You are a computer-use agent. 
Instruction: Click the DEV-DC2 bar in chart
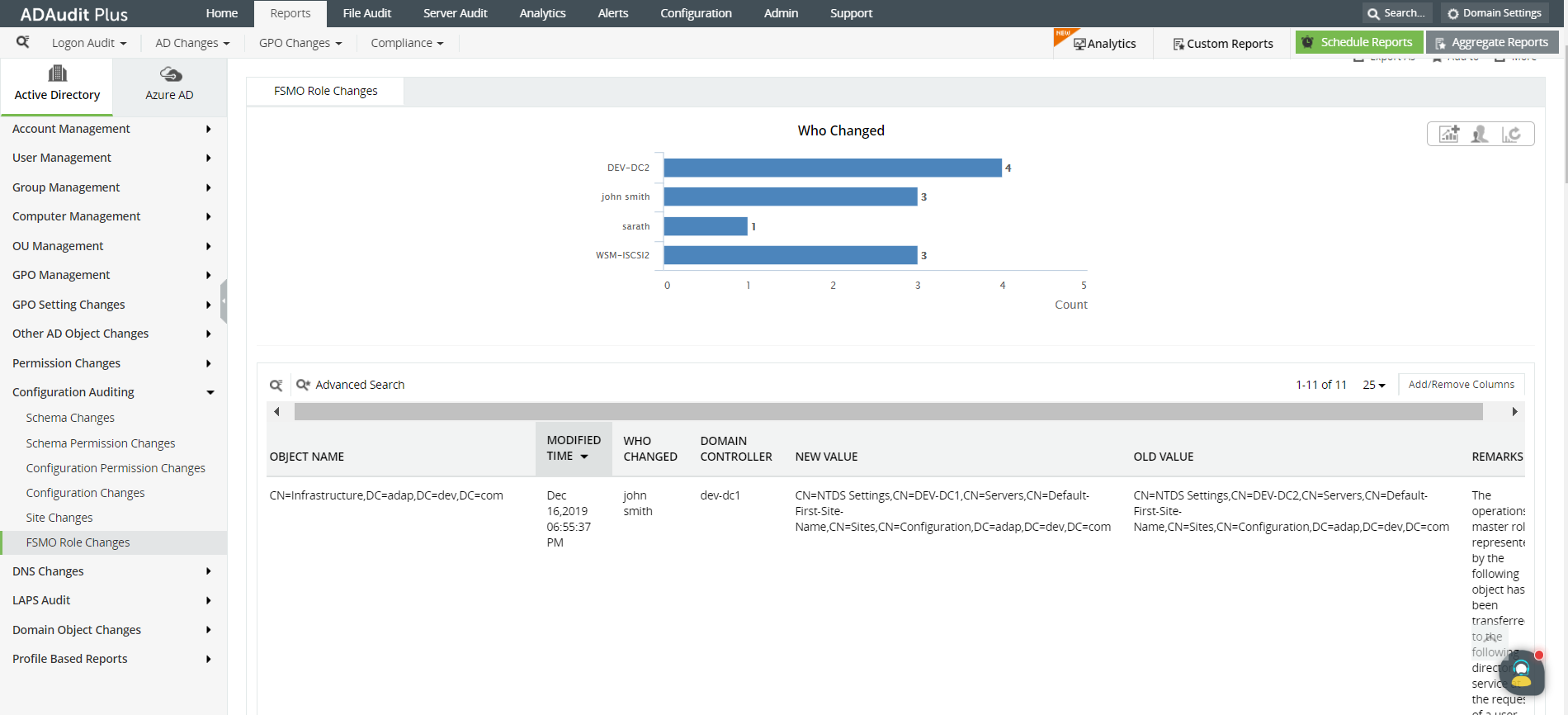pyautogui.click(x=832, y=168)
